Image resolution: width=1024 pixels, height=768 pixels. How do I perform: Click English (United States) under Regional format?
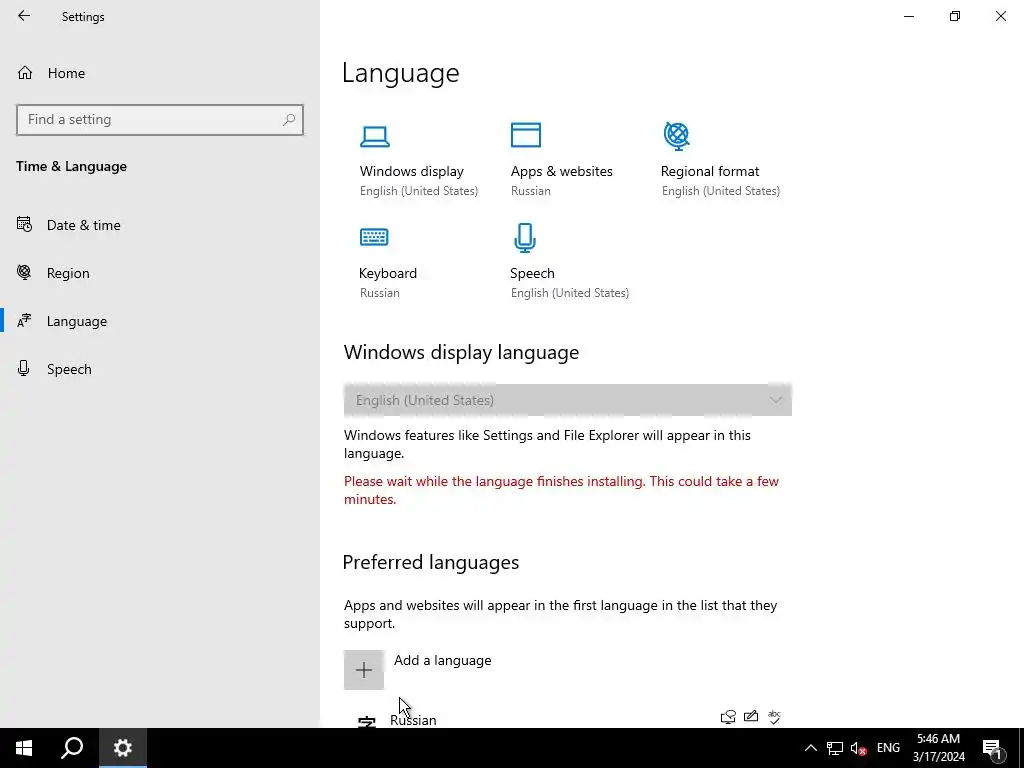[720, 191]
